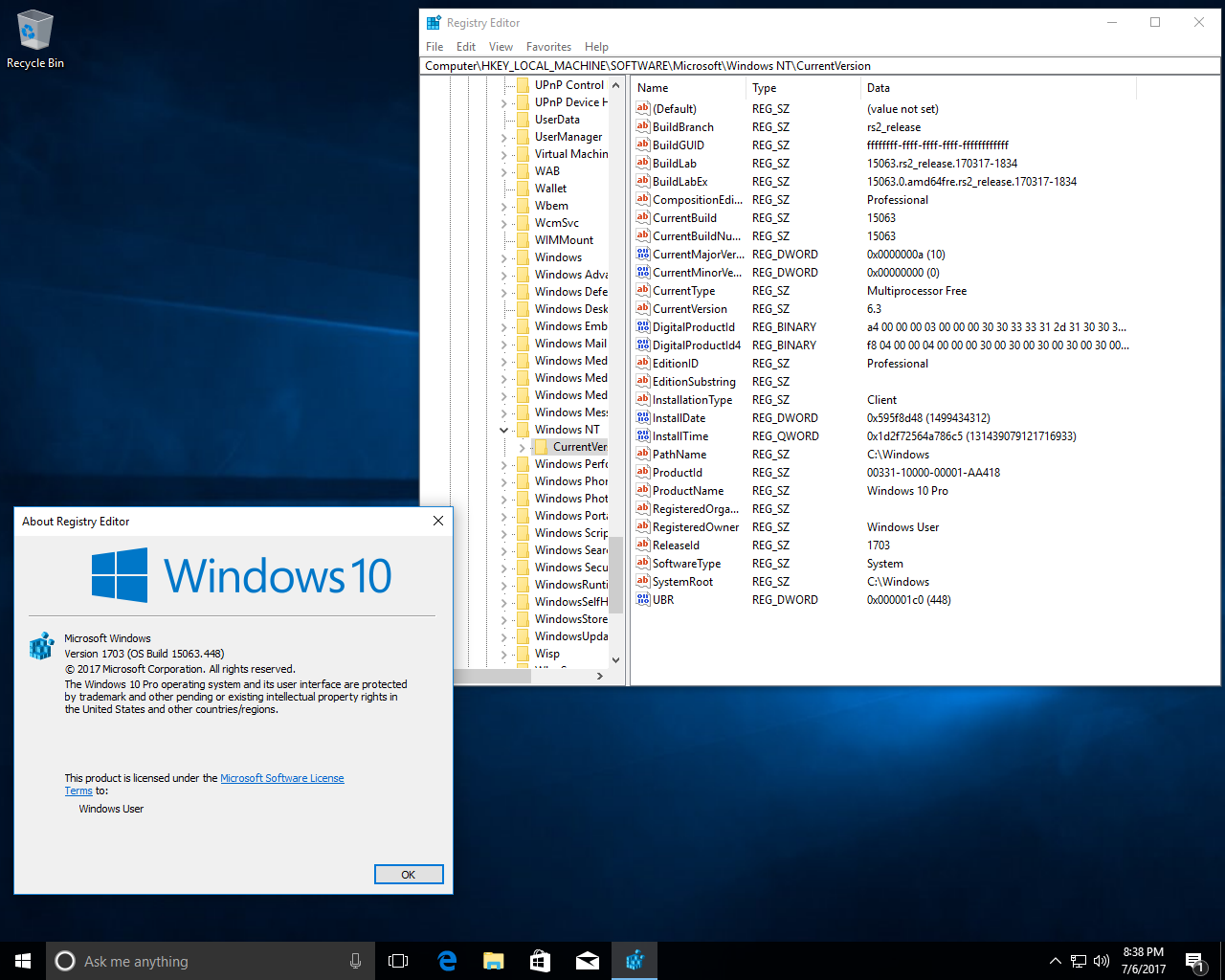
Task: Launch Microsoft Edge from taskbar
Action: tap(446, 961)
